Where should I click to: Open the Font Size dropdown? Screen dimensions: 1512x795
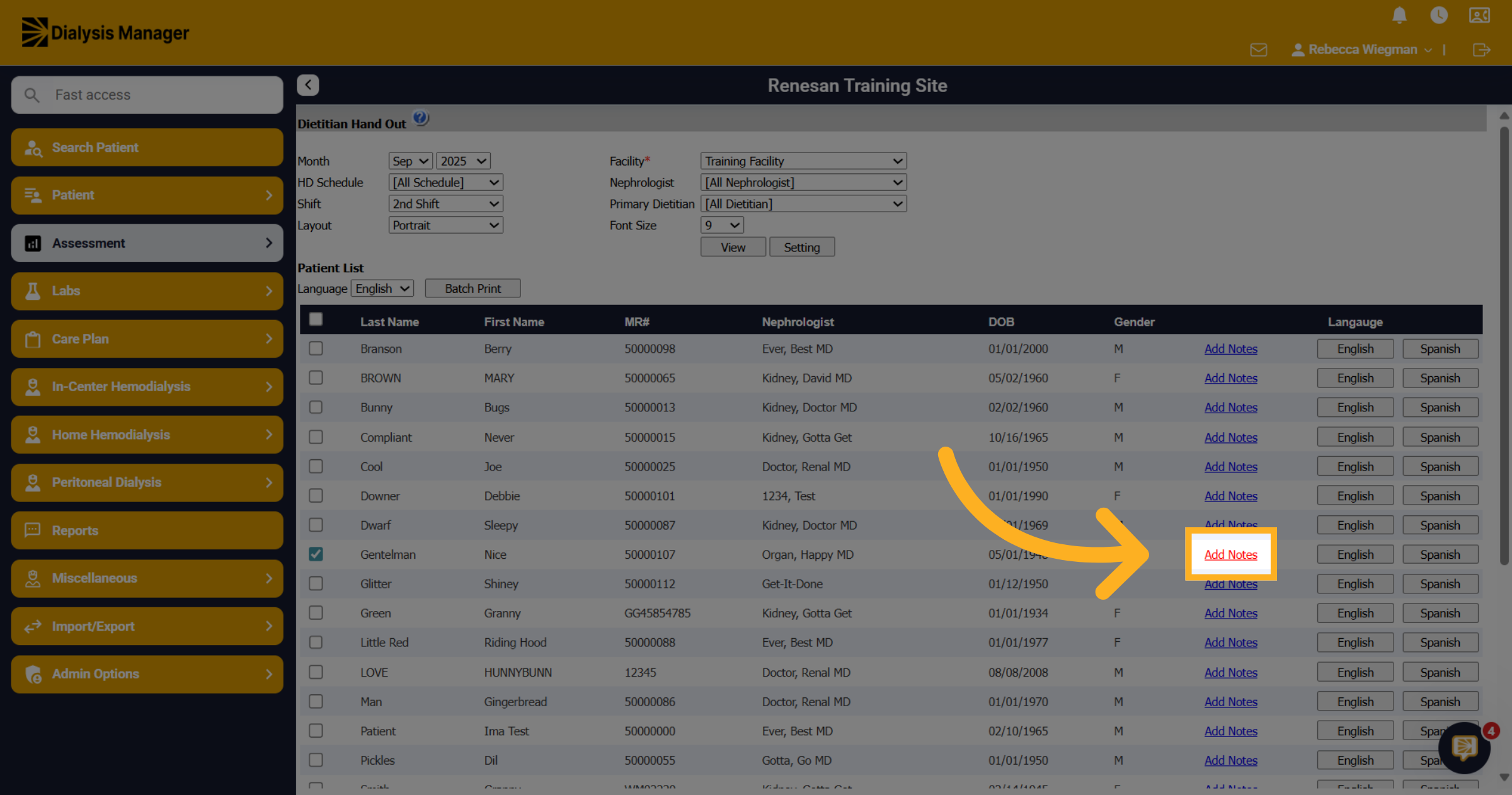722,226
